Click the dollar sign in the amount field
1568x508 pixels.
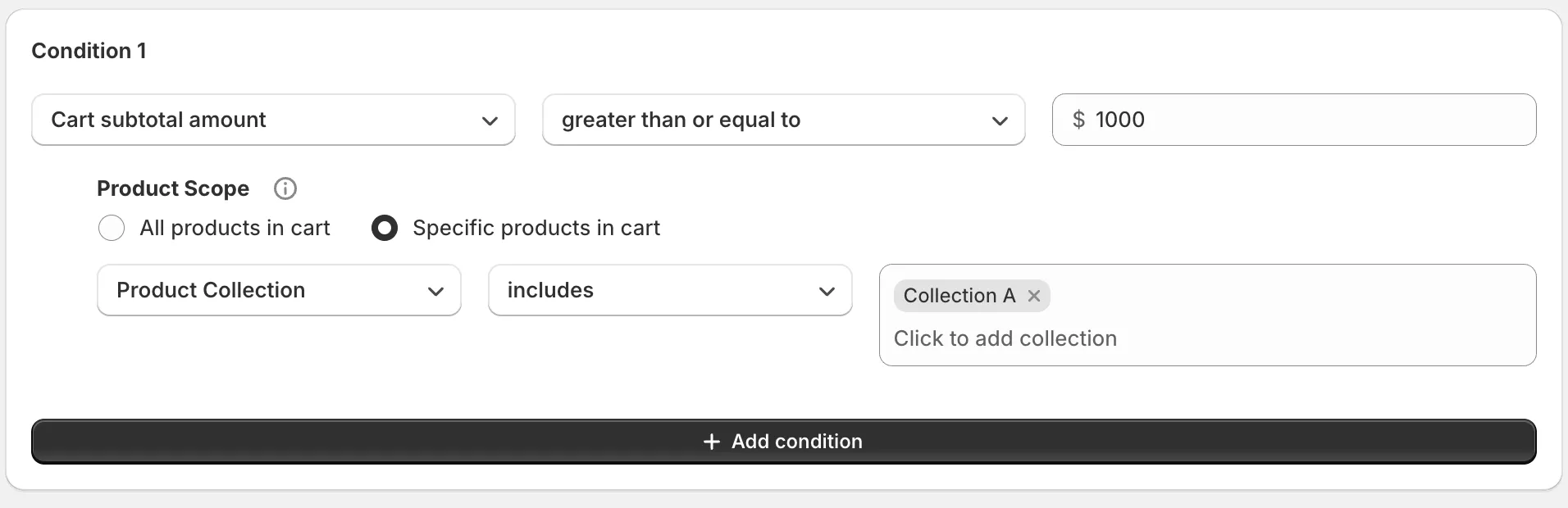click(1081, 120)
